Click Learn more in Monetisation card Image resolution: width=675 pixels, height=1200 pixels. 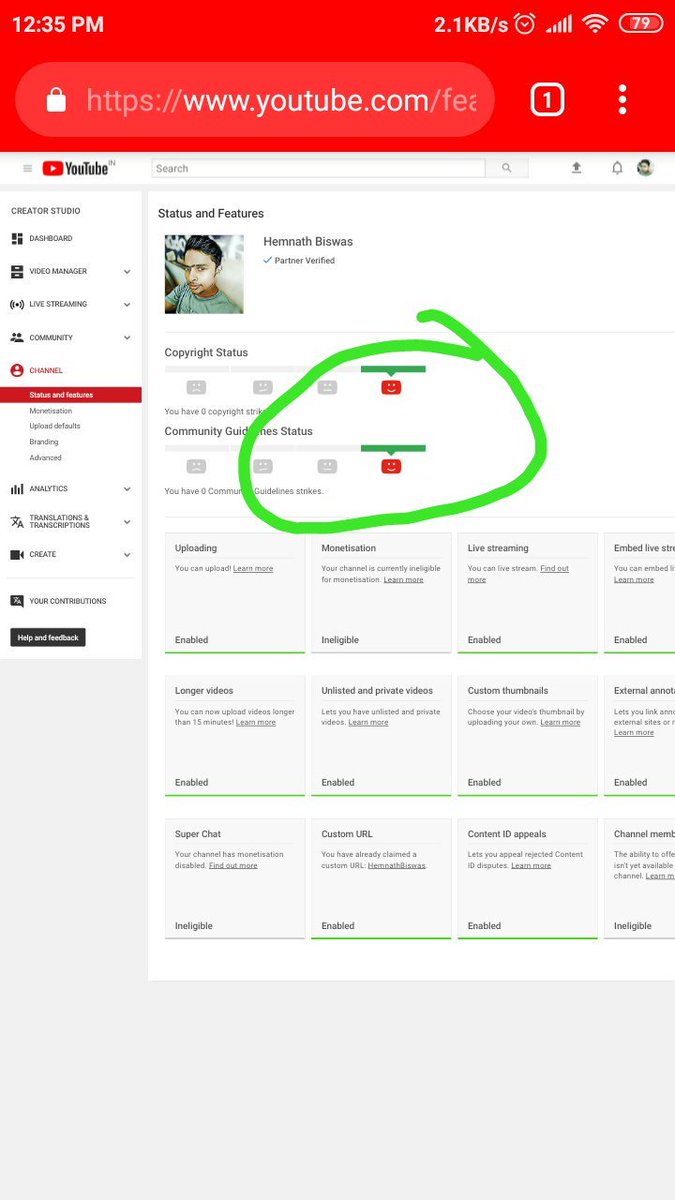[x=403, y=580]
